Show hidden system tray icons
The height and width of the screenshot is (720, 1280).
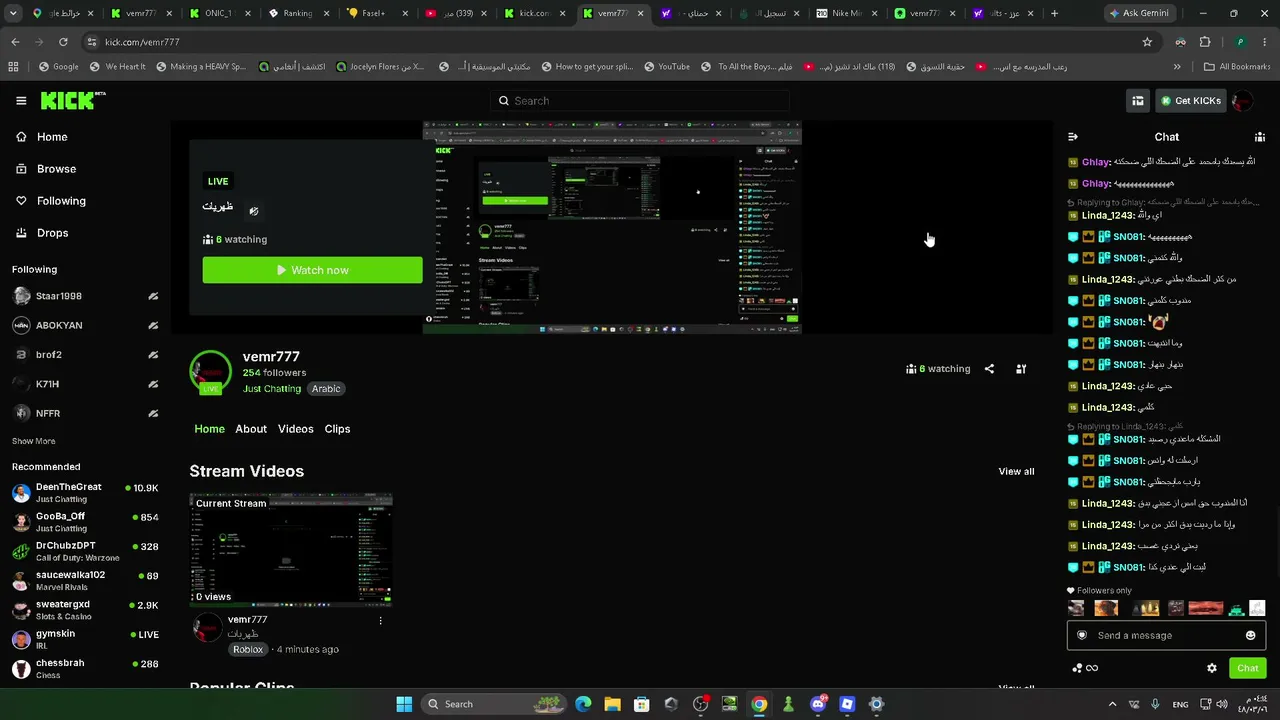point(1112,704)
